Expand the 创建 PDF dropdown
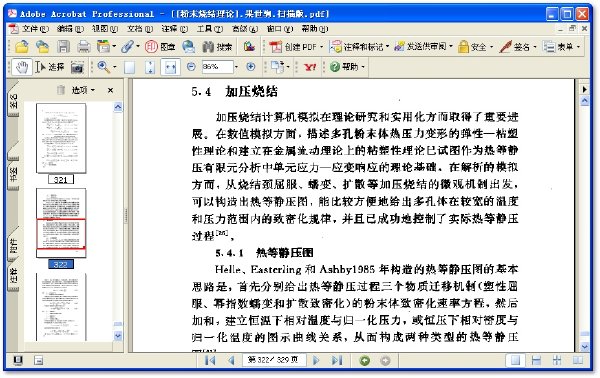The image size is (600, 378). 321,47
